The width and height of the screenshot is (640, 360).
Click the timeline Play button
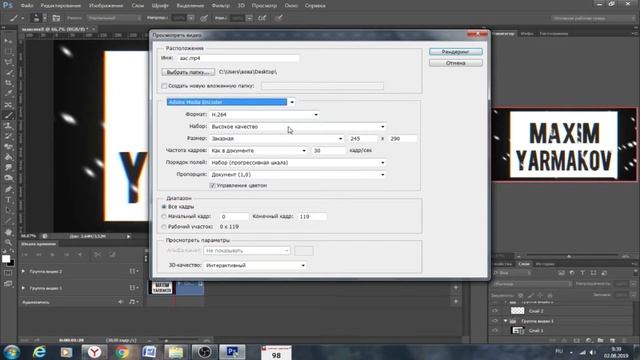[52, 255]
